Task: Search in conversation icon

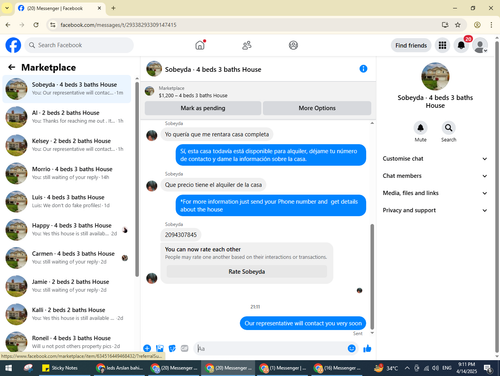Action: click(449, 128)
